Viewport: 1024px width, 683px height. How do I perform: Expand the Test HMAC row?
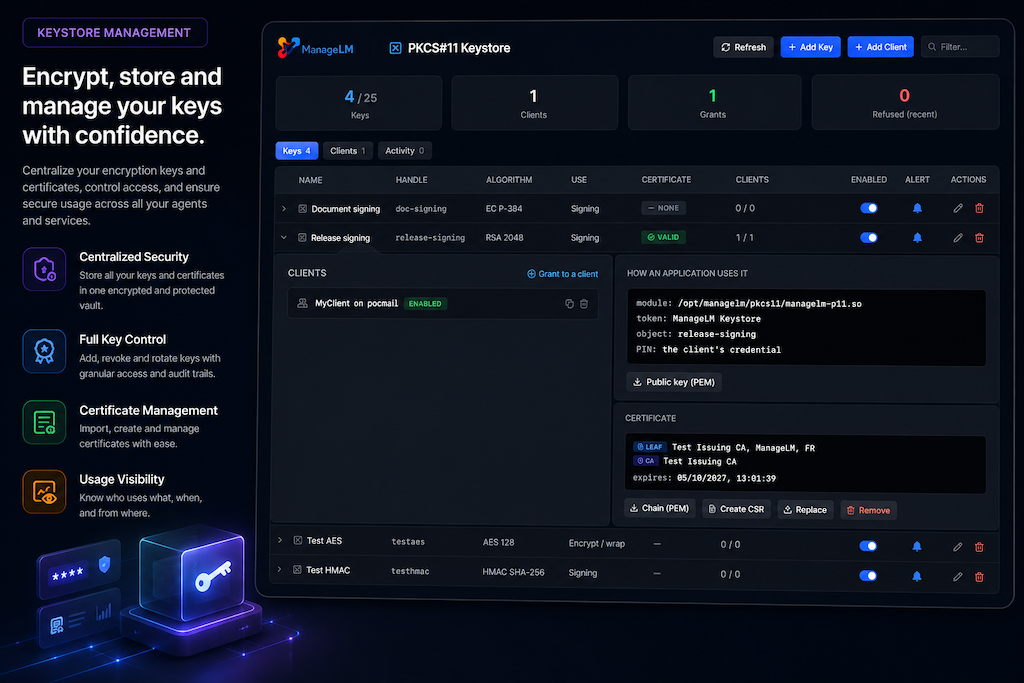point(280,569)
